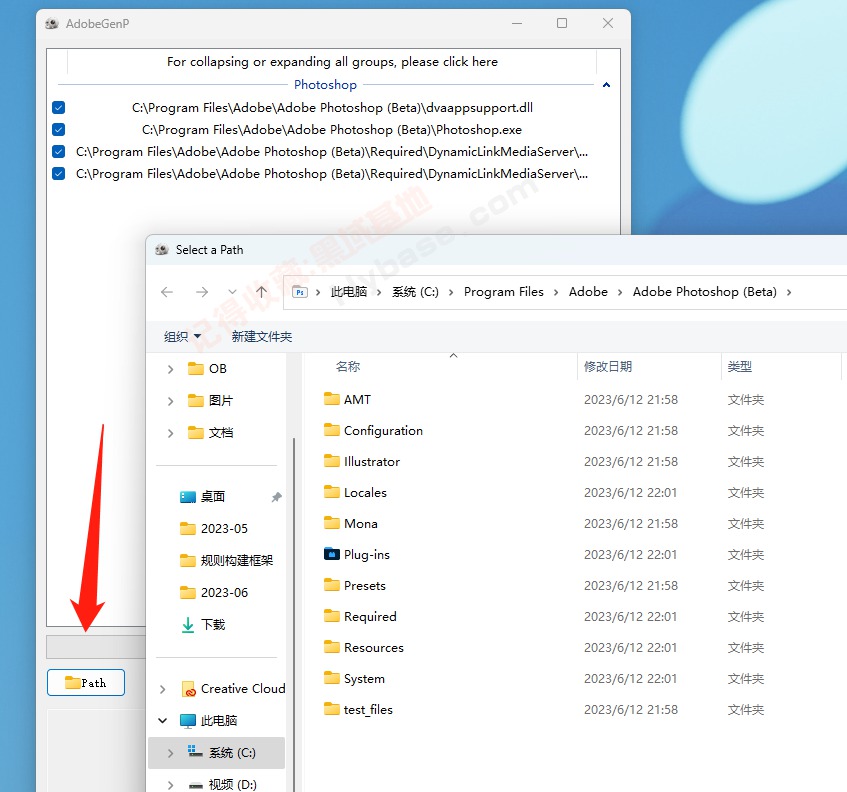Open Creative Cloud in navigation pane
Viewport: 847px width, 792px height.
click(243, 689)
